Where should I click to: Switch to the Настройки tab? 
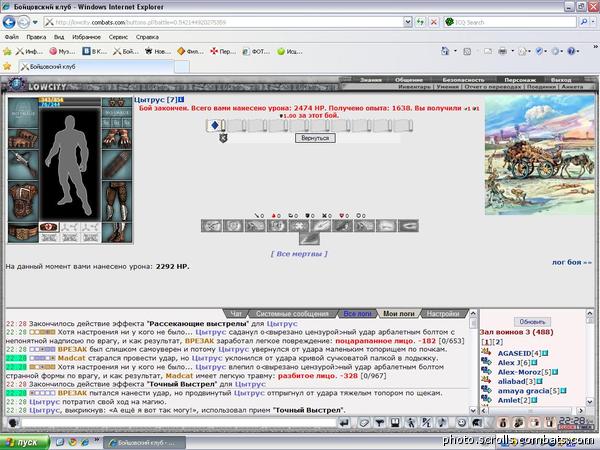(x=443, y=314)
